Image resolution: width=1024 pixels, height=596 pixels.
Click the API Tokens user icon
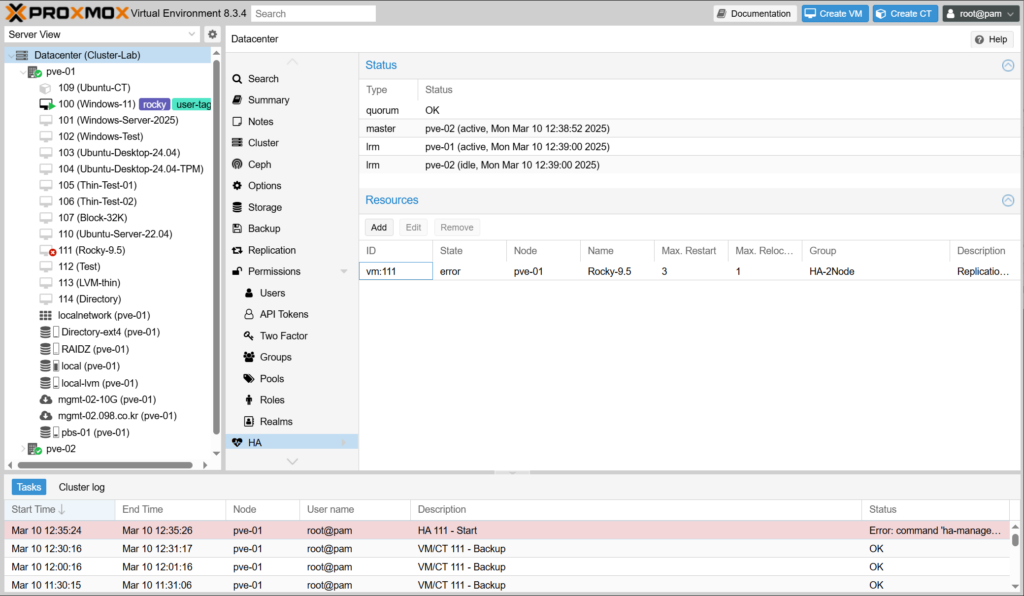[248, 314]
